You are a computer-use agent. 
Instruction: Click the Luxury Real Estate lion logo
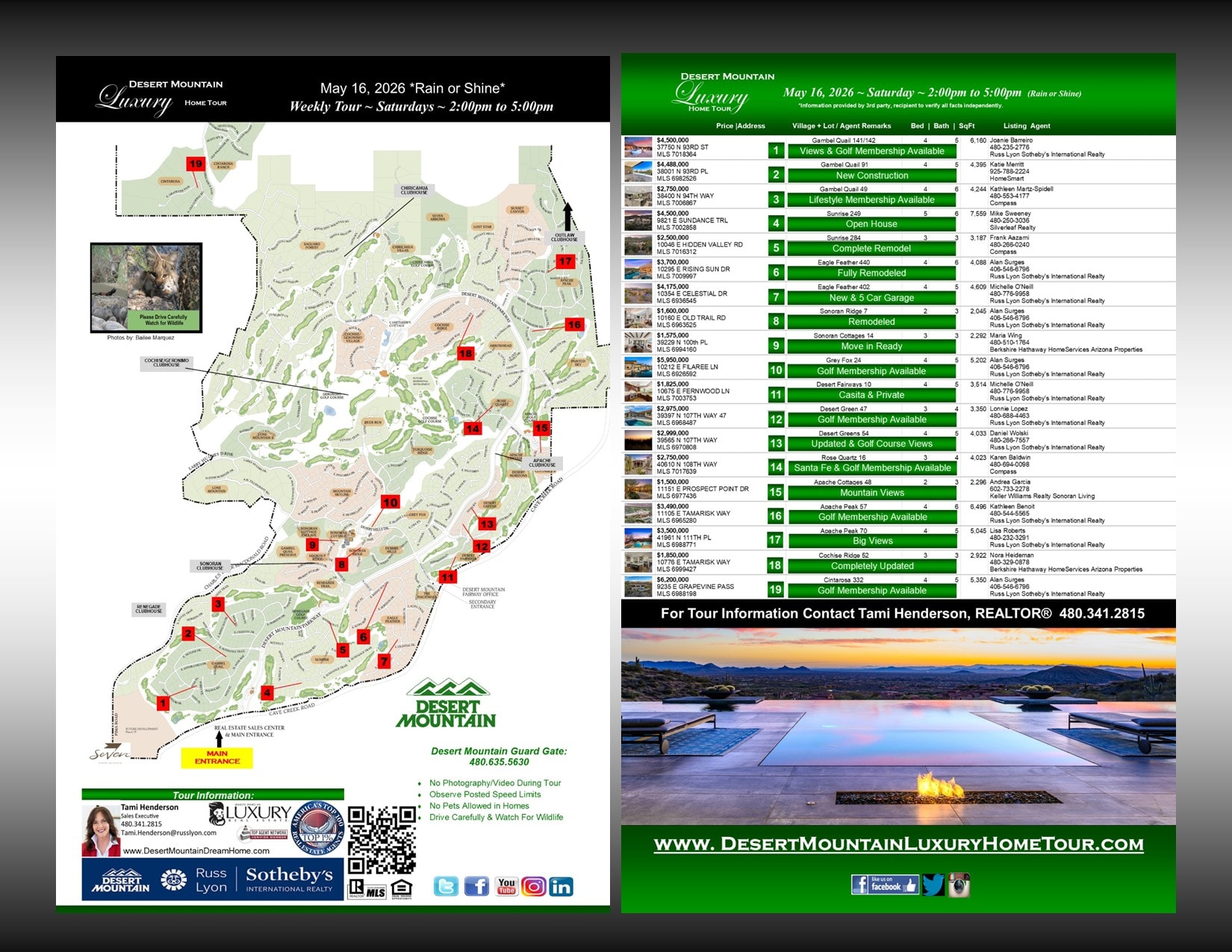click(x=250, y=812)
